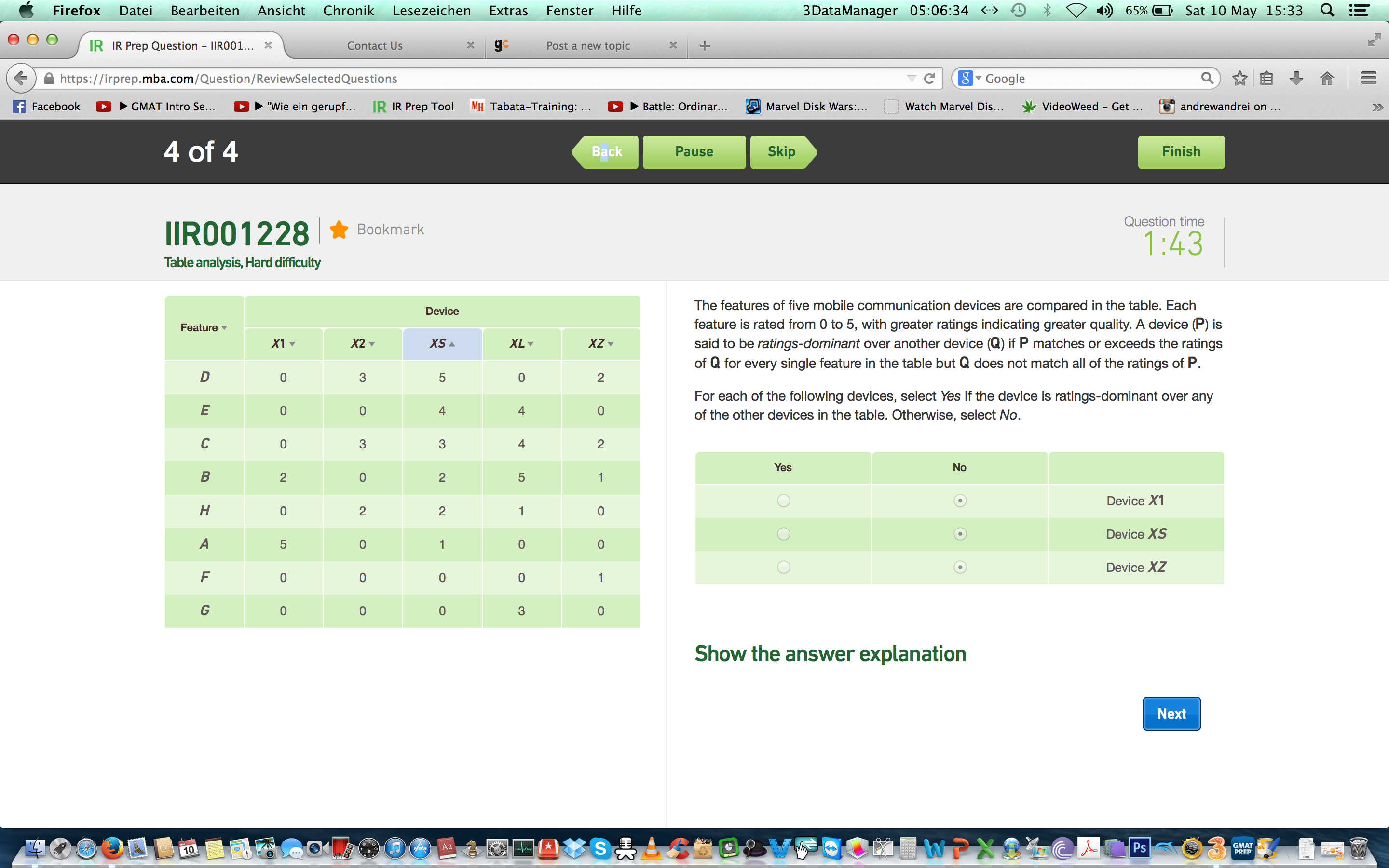The width and height of the screenshot is (1389, 868).
Task: Click the Firefox home icon
Action: tap(1326, 79)
